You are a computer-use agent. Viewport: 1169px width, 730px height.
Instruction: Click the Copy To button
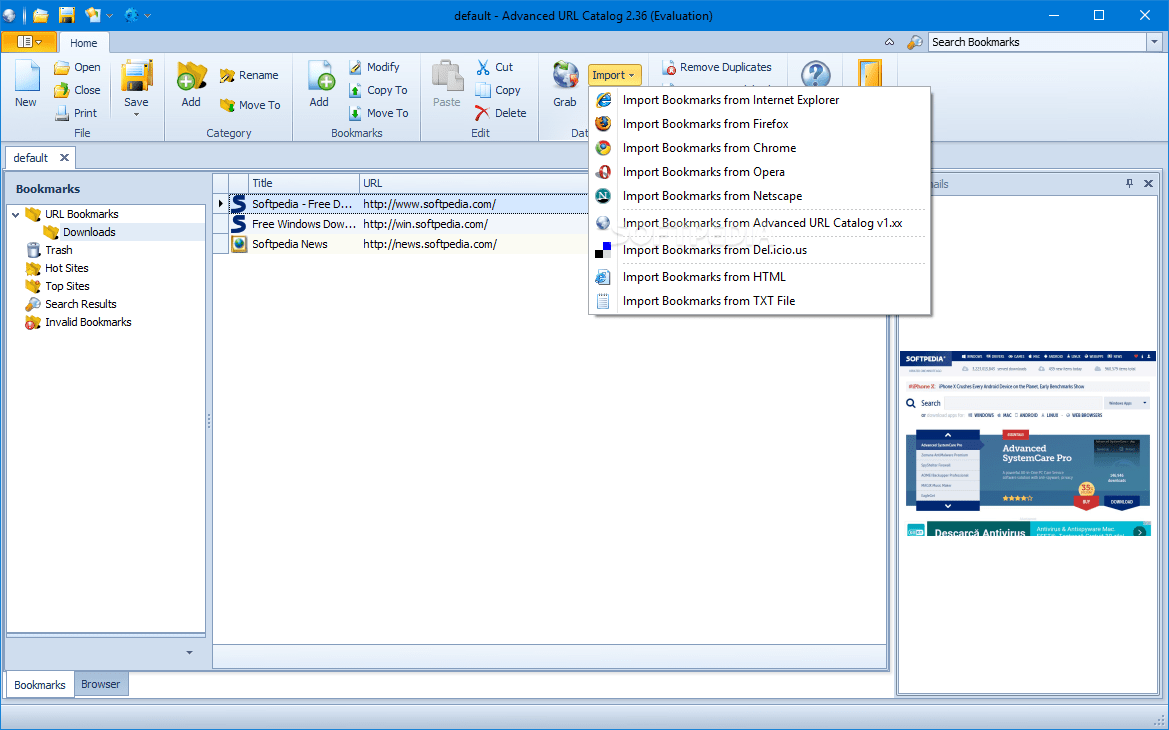(380, 90)
